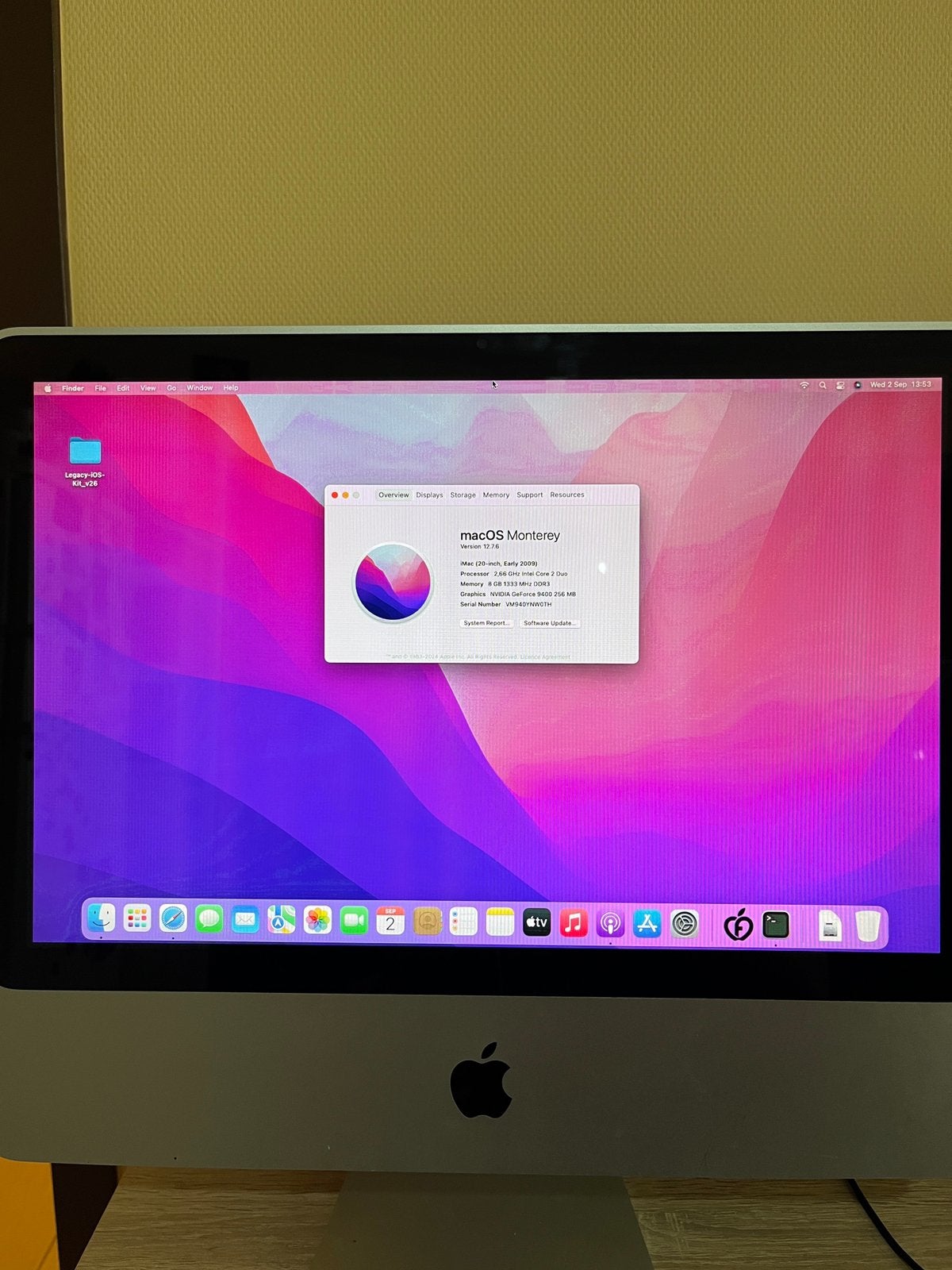Open Contacts app in the Dock

[x=427, y=922]
